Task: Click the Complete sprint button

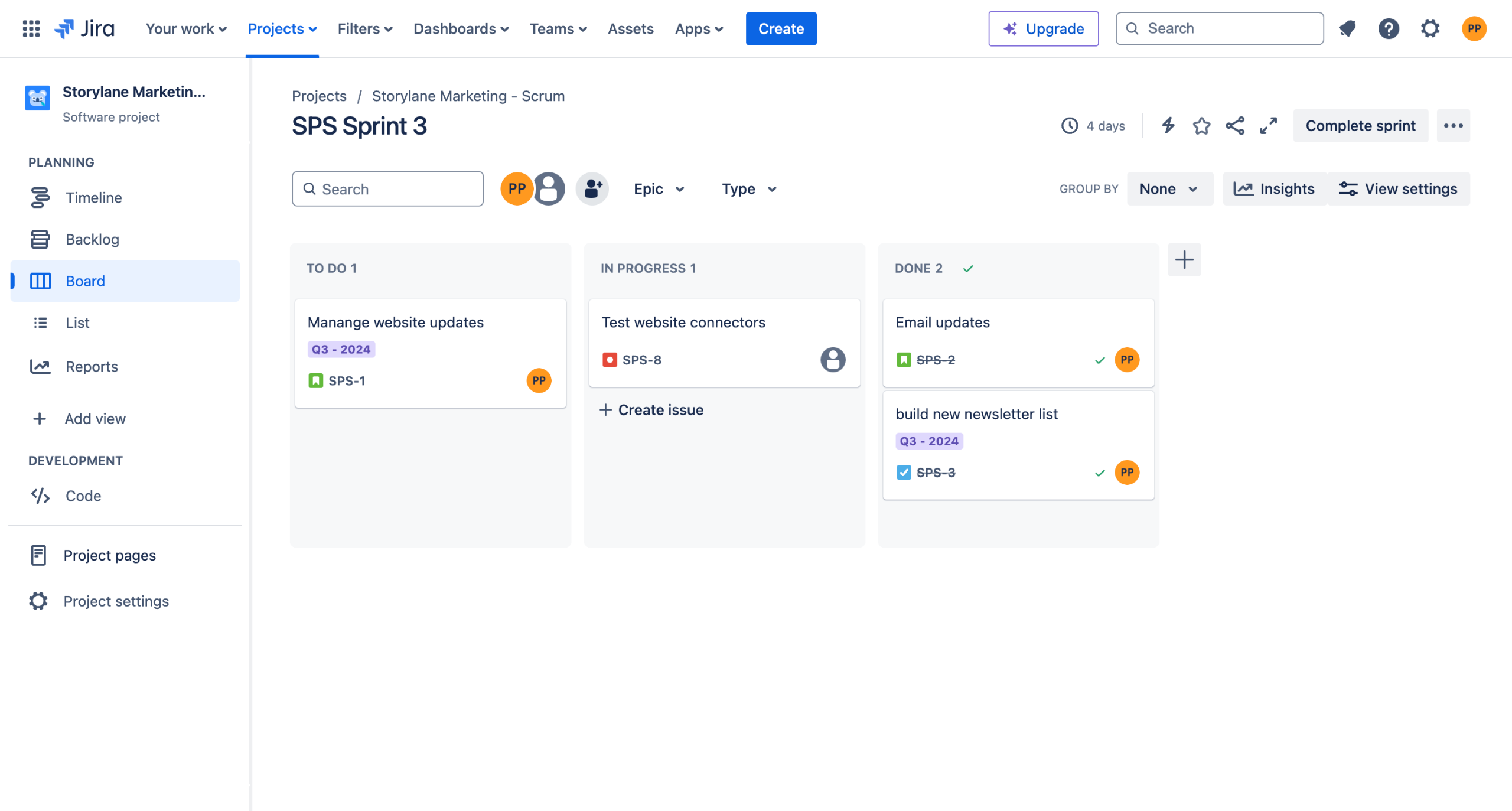Action: pos(1360,125)
